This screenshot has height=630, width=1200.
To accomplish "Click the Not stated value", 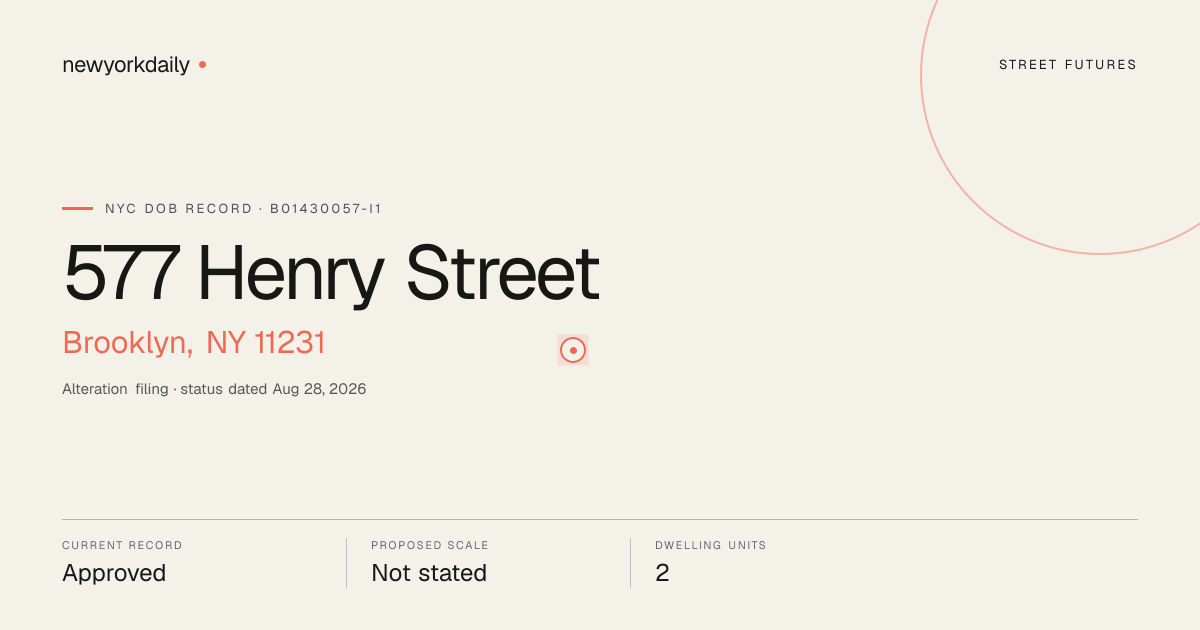I will [x=429, y=573].
